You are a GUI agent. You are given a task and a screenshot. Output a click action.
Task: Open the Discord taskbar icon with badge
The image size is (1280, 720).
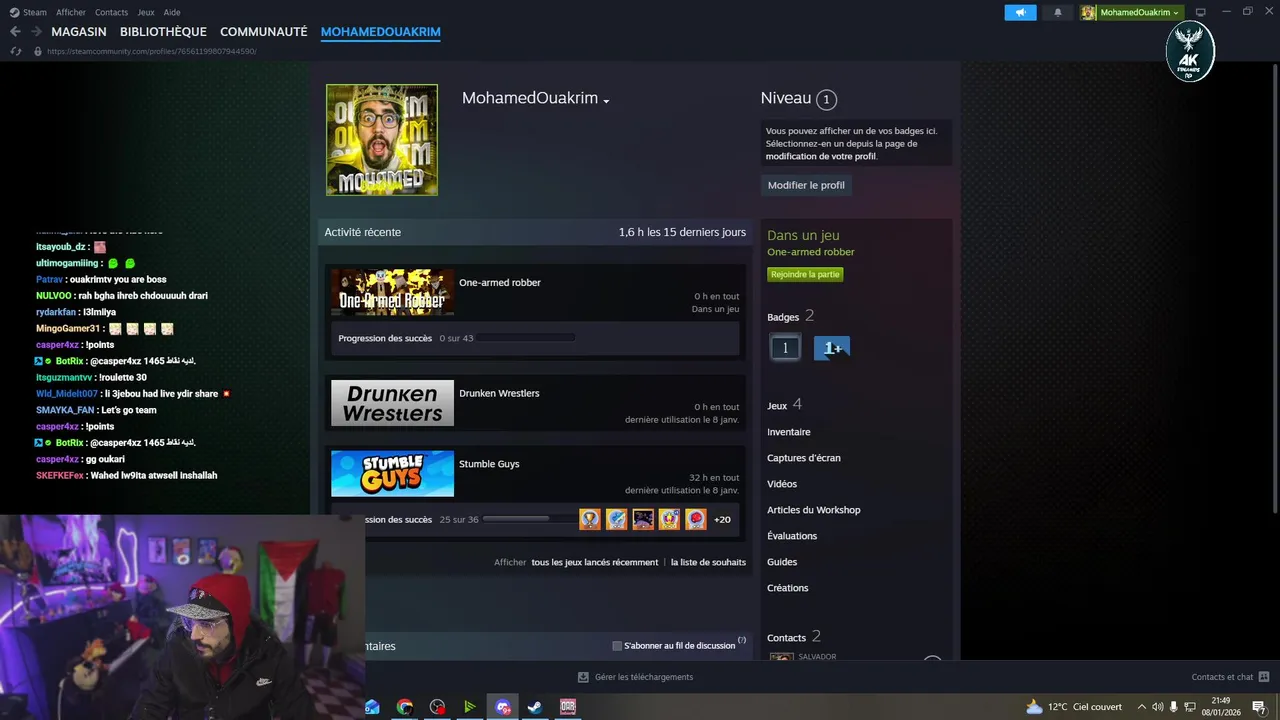[502, 707]
